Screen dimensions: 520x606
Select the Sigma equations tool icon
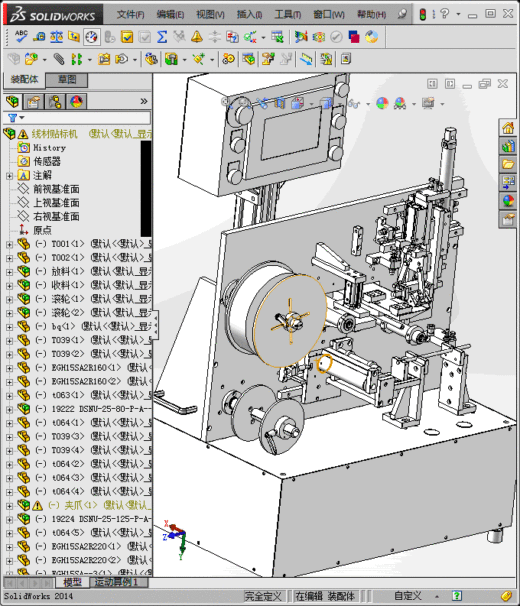(x=162, y=37)
